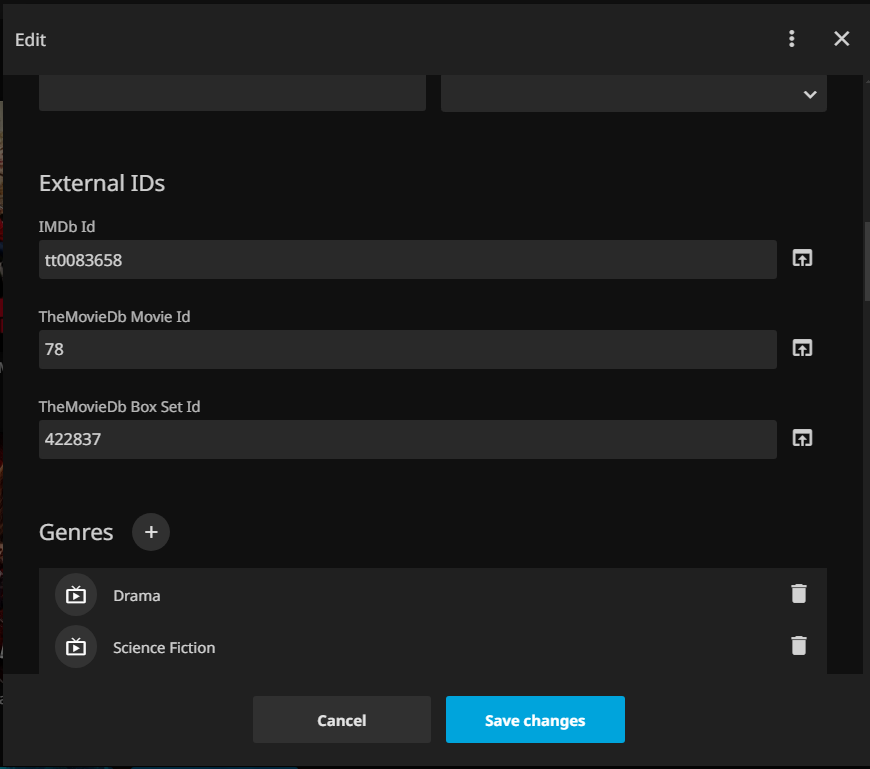Image resolution: width=870 pixels, height=769 pixels.
Task: Open TheMovieDb Movie Id external link
Action: [x=802, y=348]
